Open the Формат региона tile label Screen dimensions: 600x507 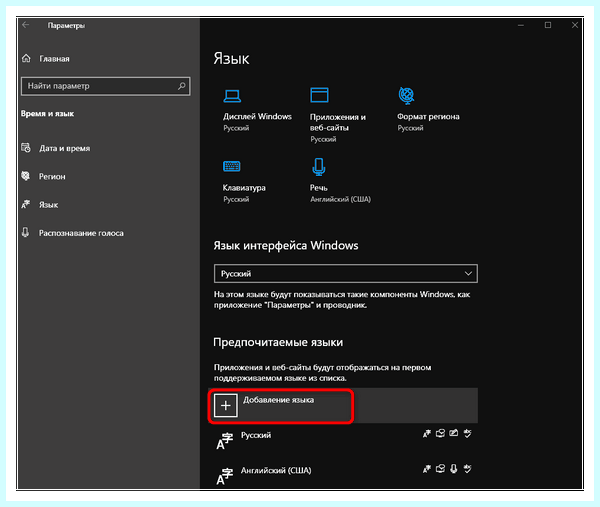(428, 116)
